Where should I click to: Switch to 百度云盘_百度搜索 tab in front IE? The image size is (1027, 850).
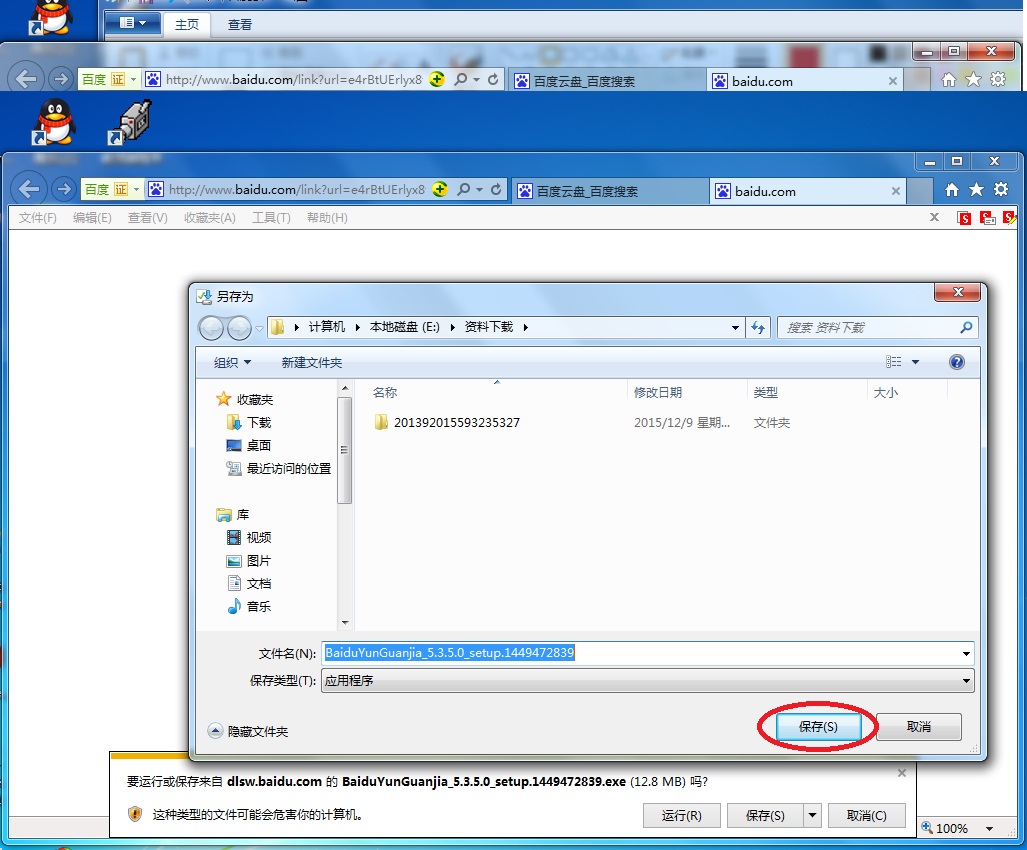[x=609, y=191]
